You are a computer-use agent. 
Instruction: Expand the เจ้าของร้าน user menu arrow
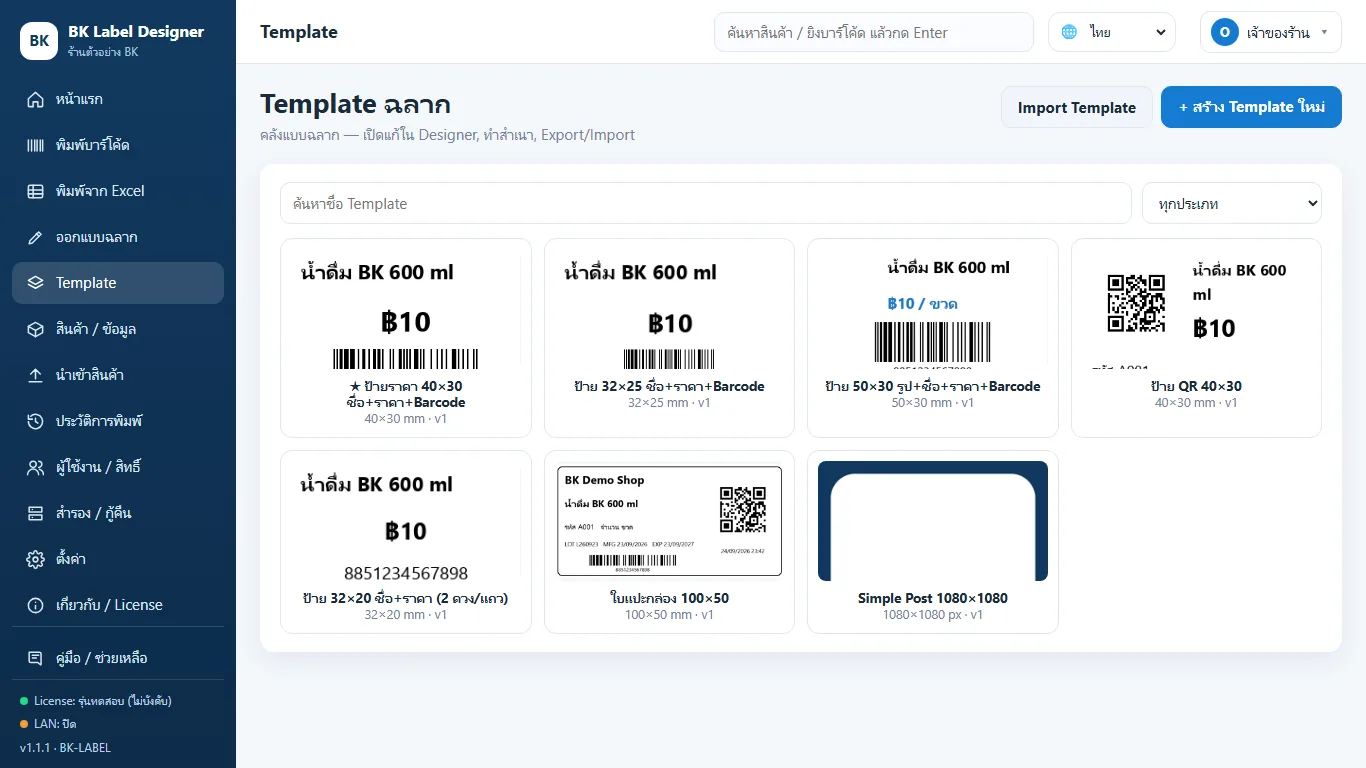[x=1324, y=32]
